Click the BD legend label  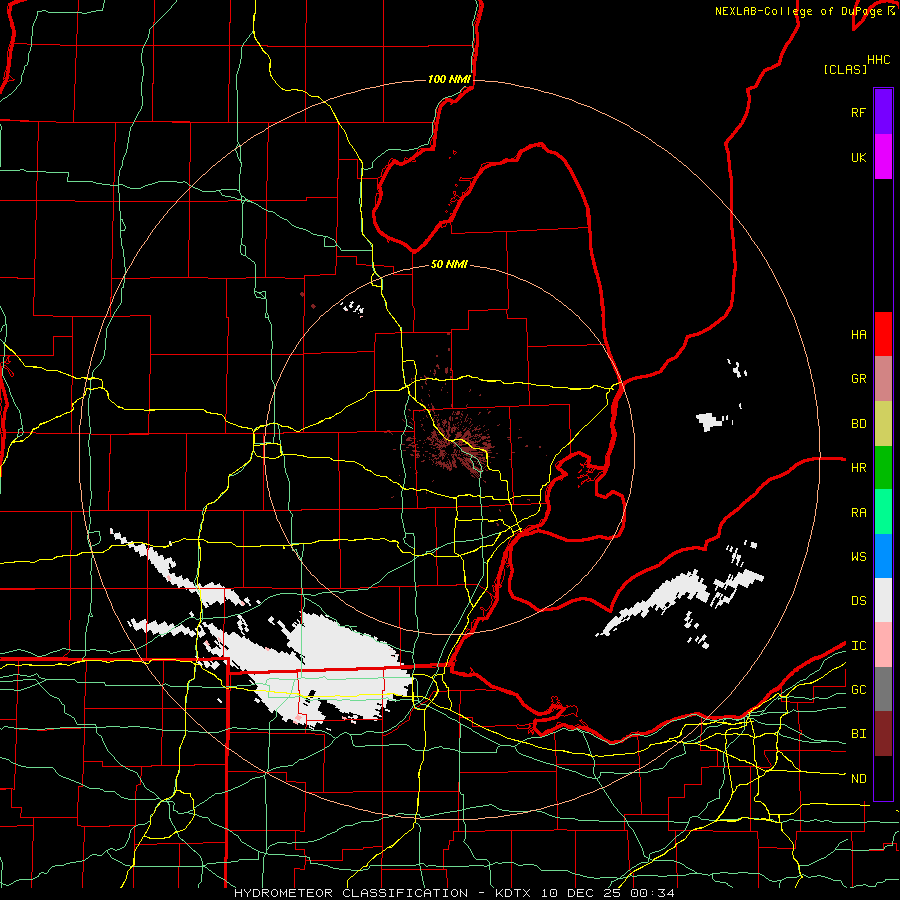pos(858,424)
